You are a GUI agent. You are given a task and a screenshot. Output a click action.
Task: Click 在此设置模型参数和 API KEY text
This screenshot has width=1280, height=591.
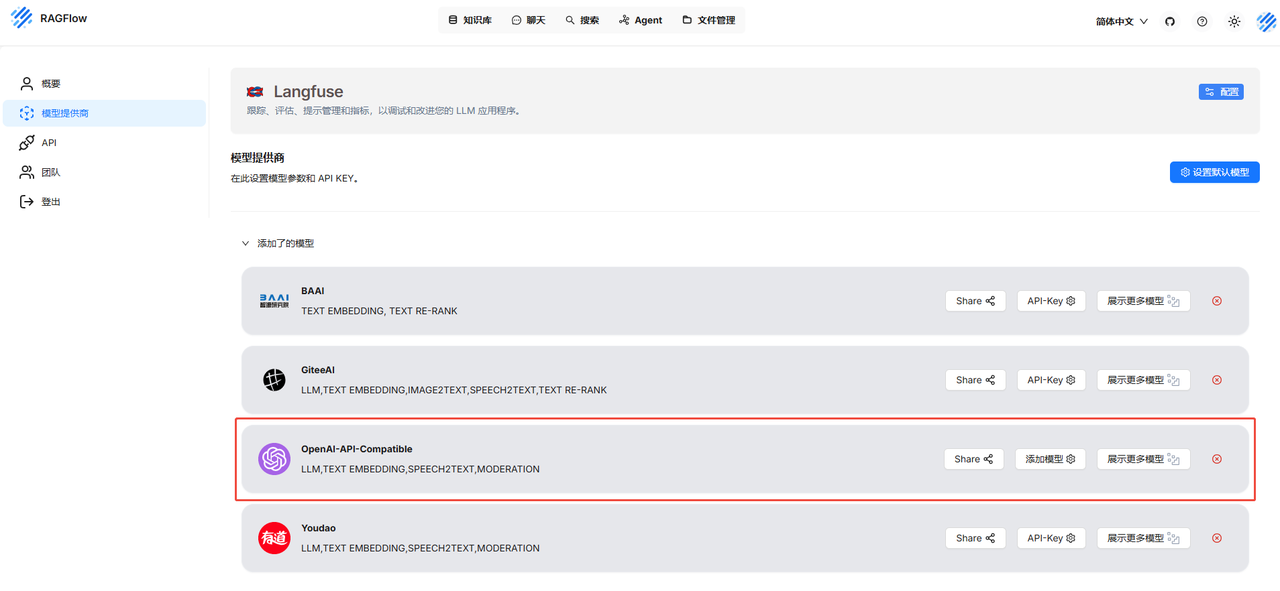[294, 178]
